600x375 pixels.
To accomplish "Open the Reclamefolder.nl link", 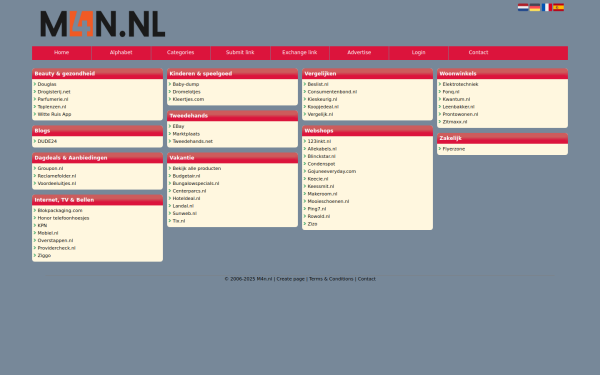I will [57, 176].
